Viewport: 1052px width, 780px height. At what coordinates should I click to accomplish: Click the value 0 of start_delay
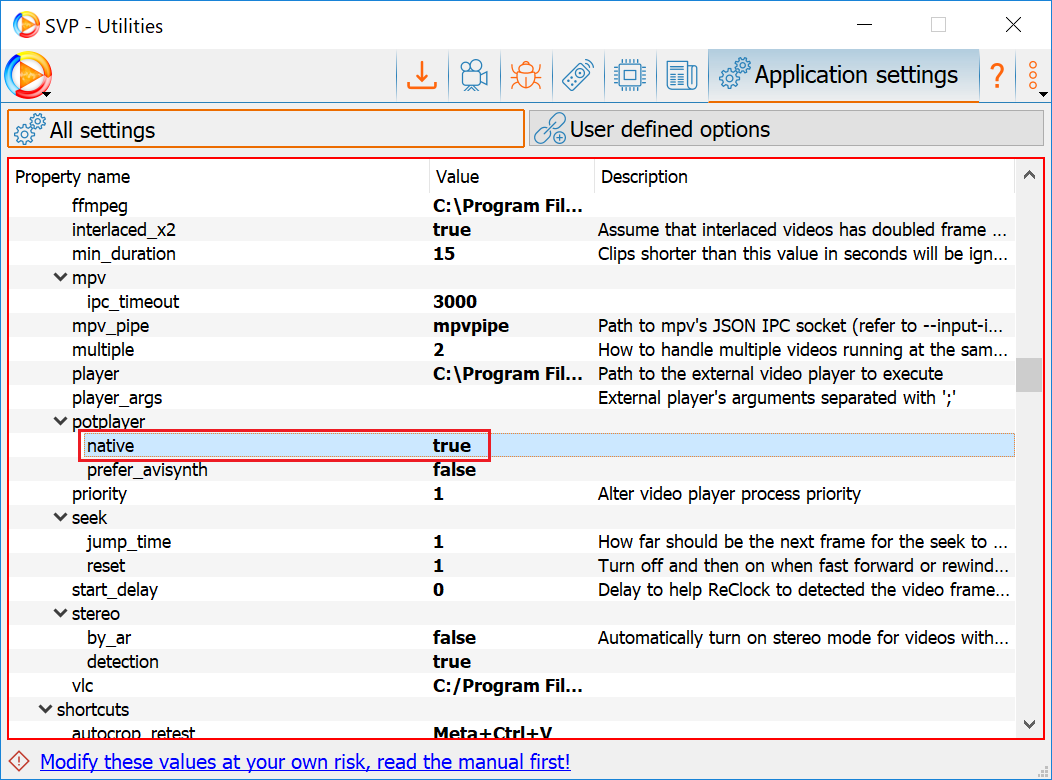(438, 590)
